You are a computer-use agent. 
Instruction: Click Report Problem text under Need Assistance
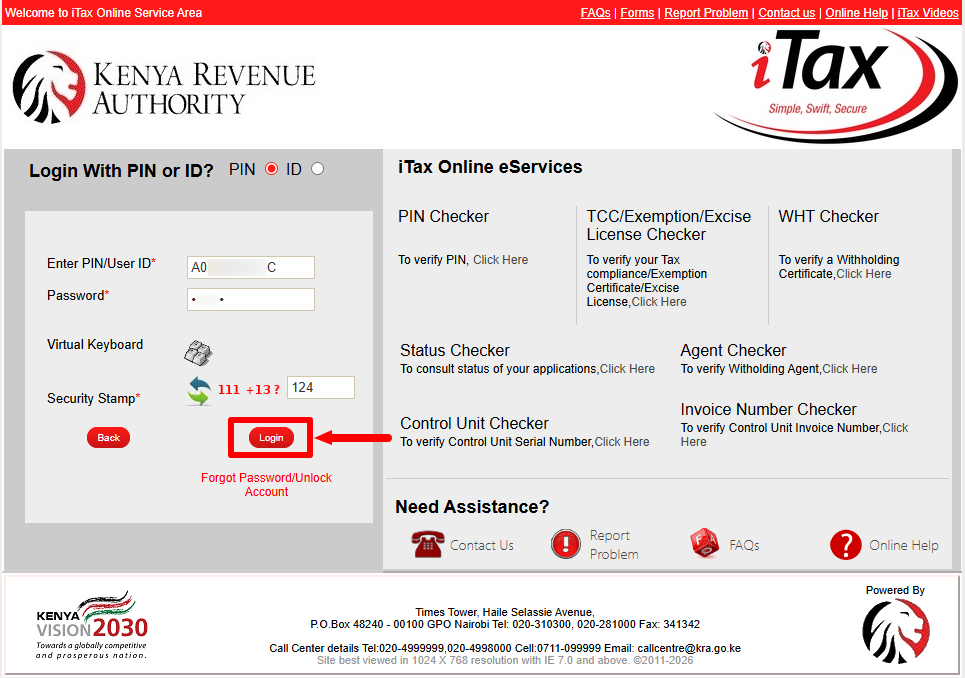click(x=614, y=544)
